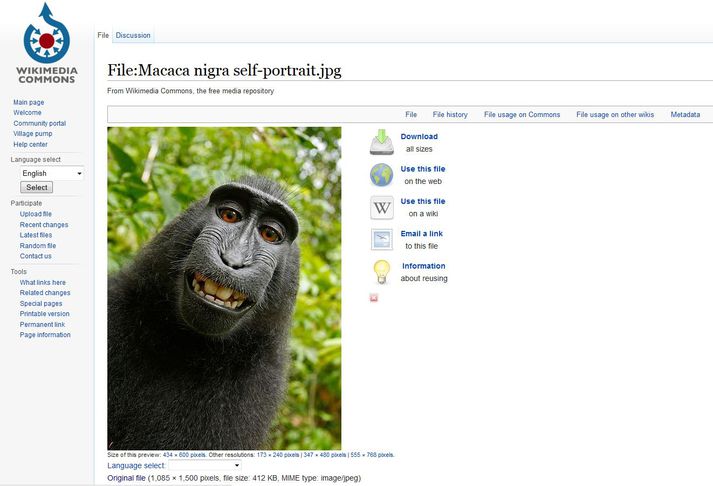
Task: Click the Contact us link
Action: [x=35, y=256]
